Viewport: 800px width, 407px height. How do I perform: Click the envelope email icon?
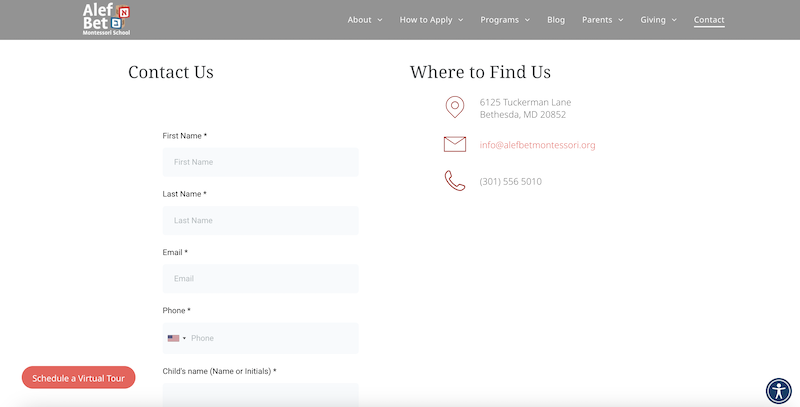coord(455,144)
